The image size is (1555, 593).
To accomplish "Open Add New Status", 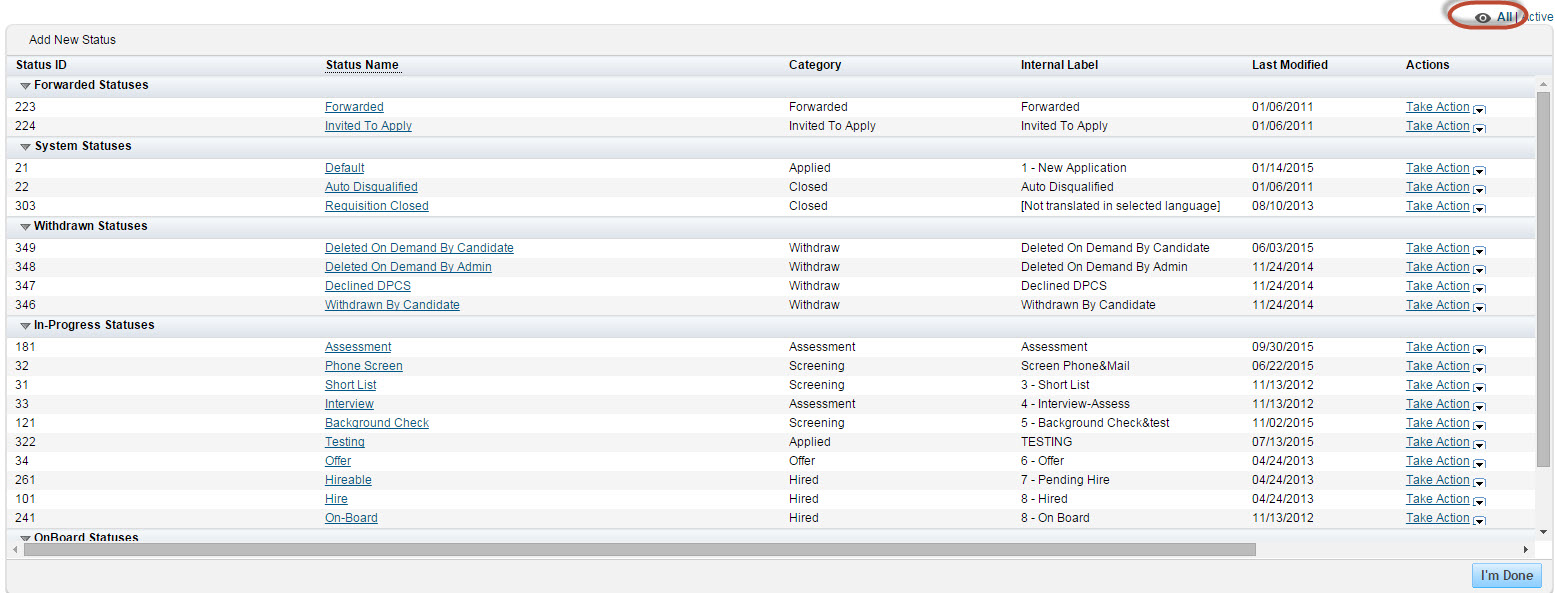I will click(72, 40).
